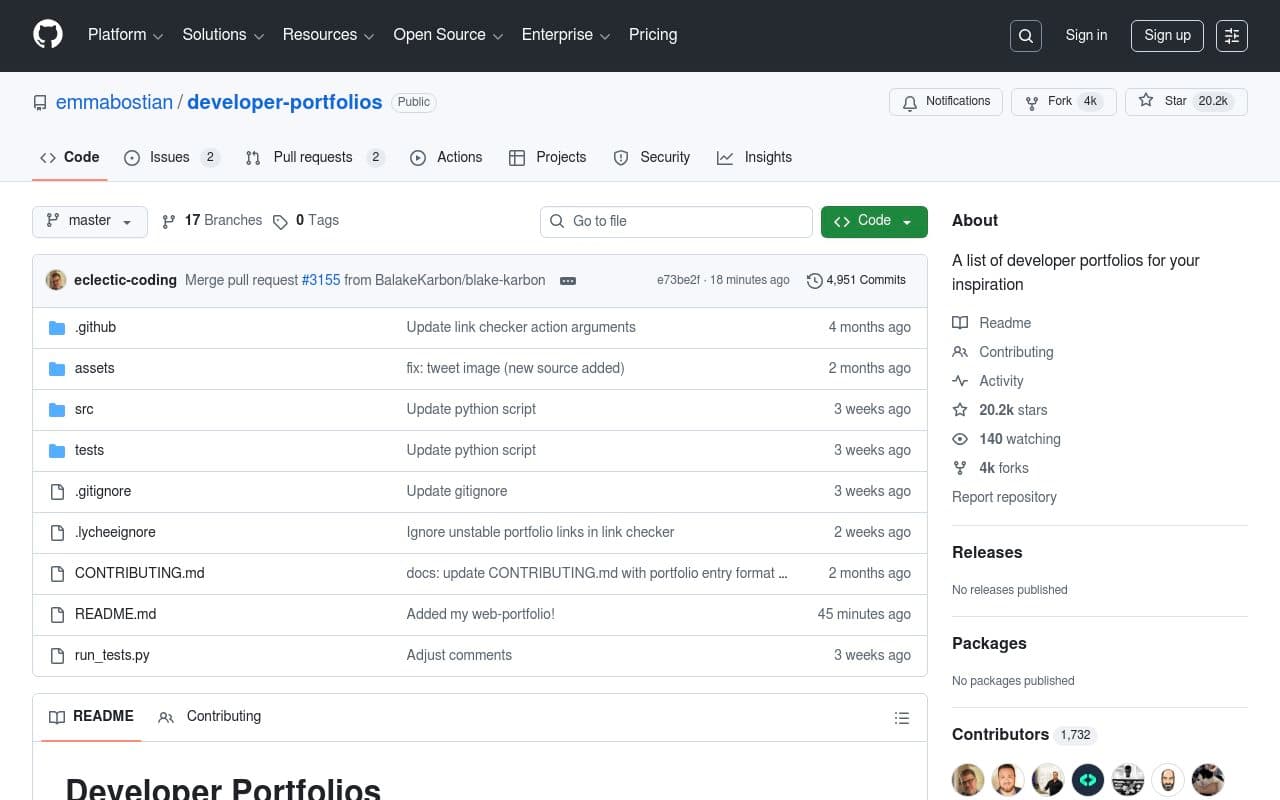Click the eye icon beside 140 watching
This screenshot has width=1280, height=800.
pos(960,439)
